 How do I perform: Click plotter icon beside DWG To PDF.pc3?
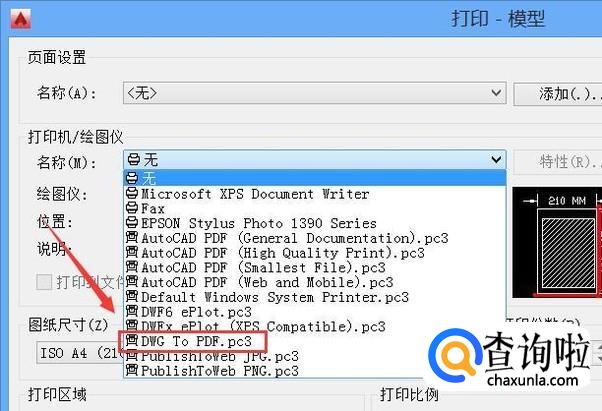click(132, 341)
